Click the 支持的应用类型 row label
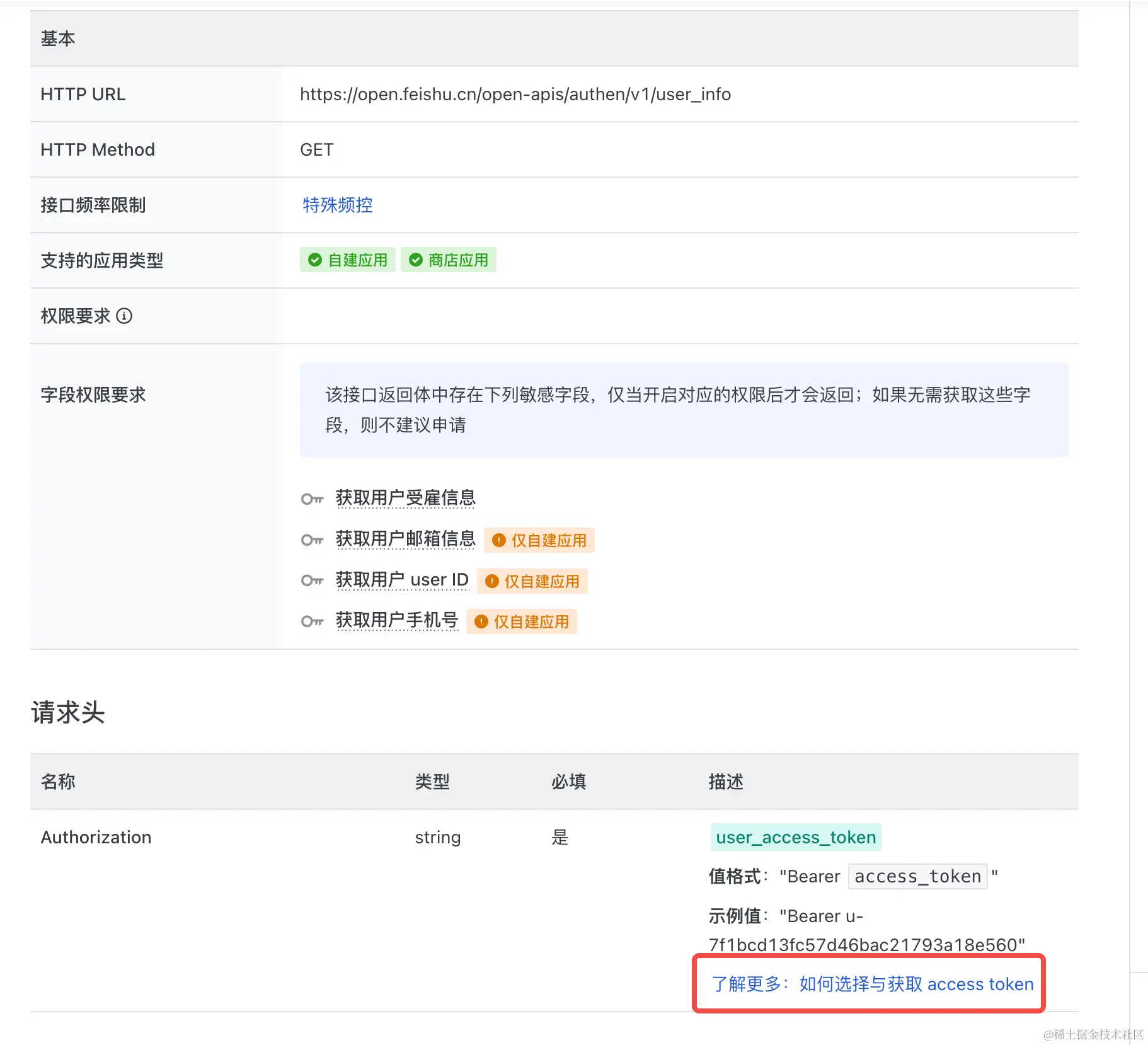Screen dimensions: 1148x1045 pos(102,260)
